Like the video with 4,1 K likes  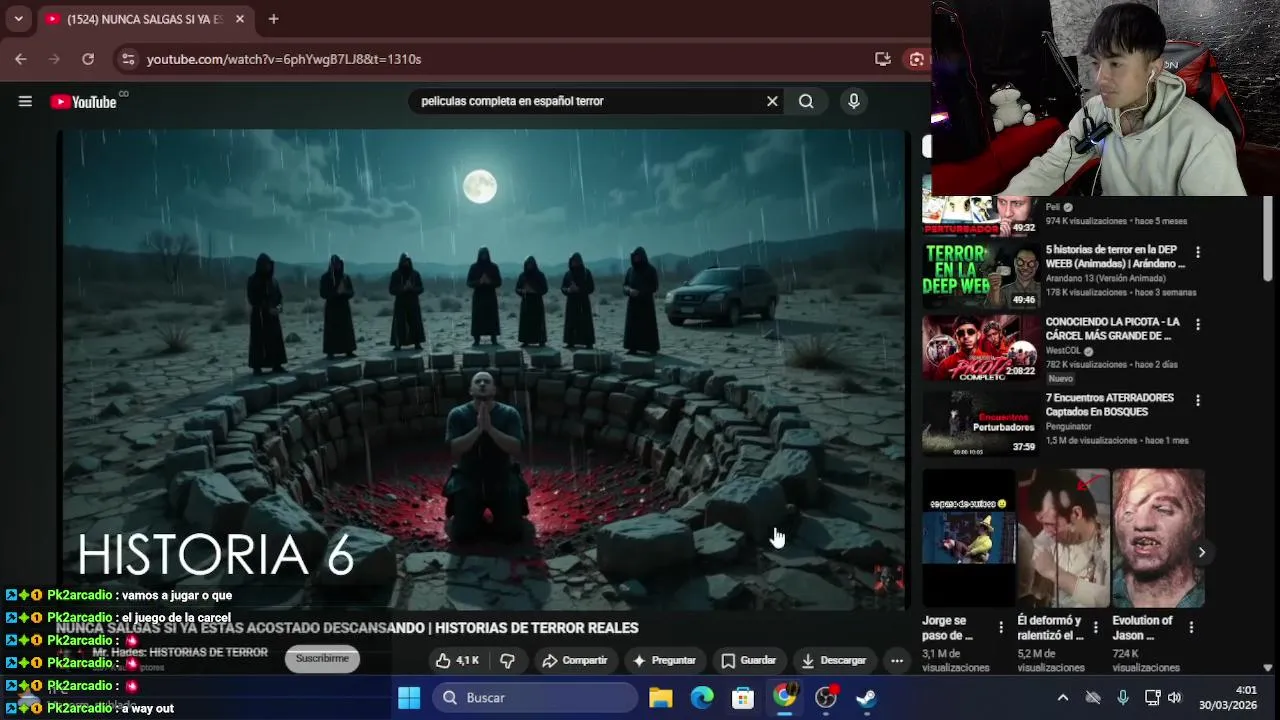(x=457, y=660)
